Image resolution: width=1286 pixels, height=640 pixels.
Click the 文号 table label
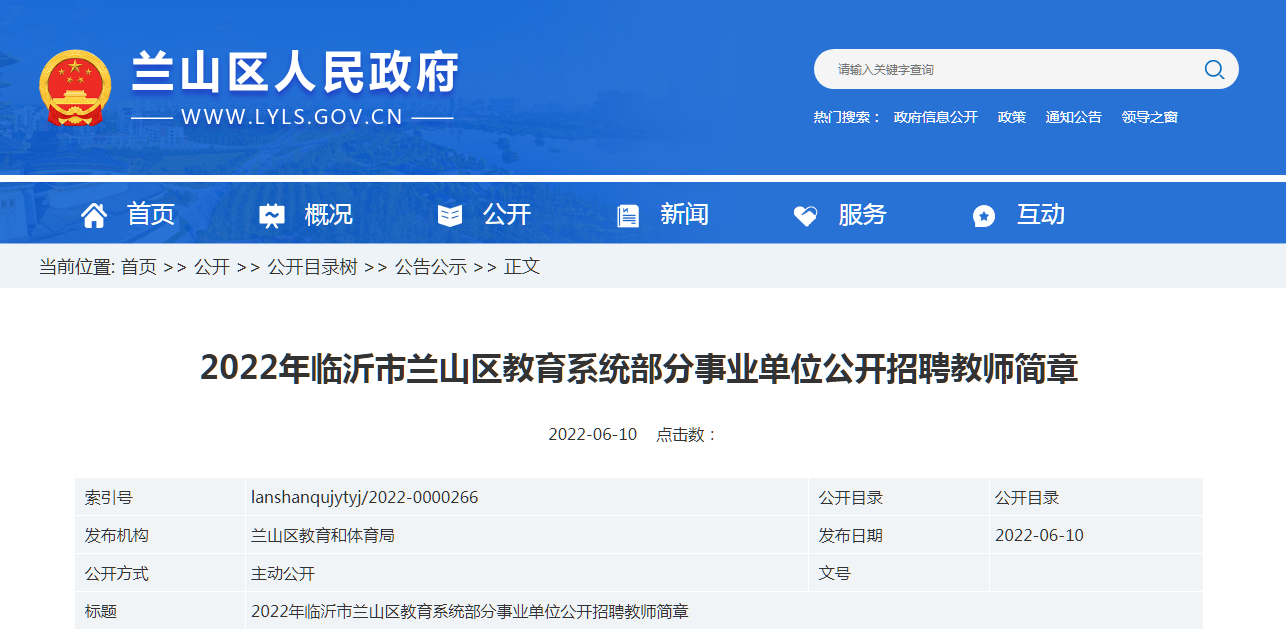(835, 573)
